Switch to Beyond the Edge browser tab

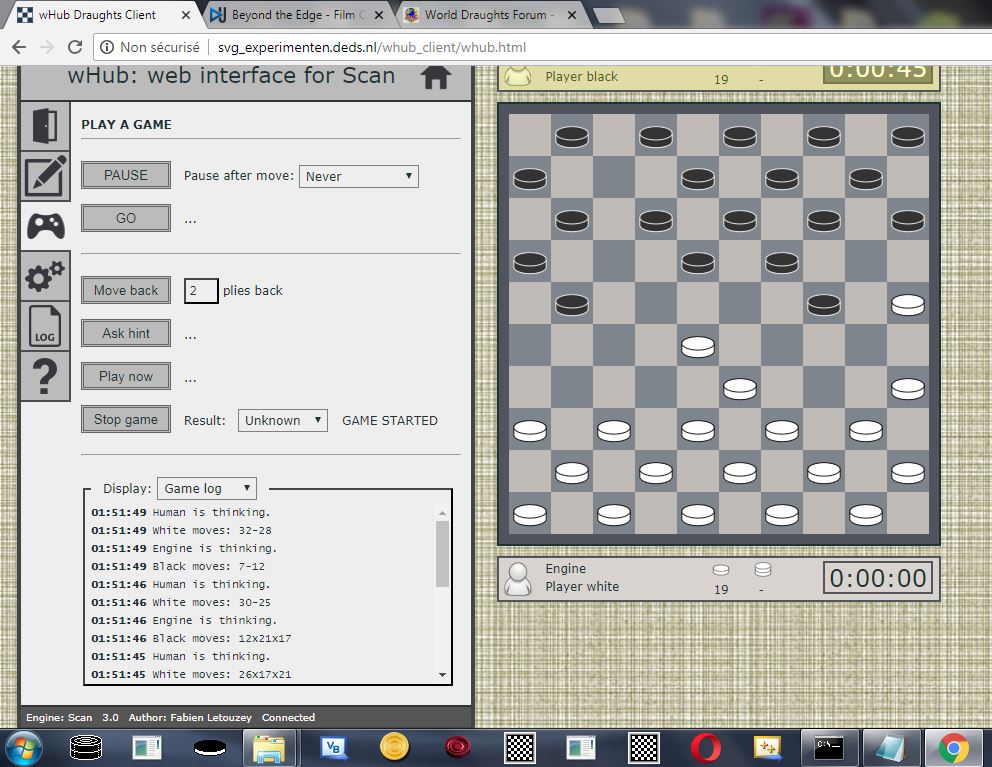coord(297,15)
